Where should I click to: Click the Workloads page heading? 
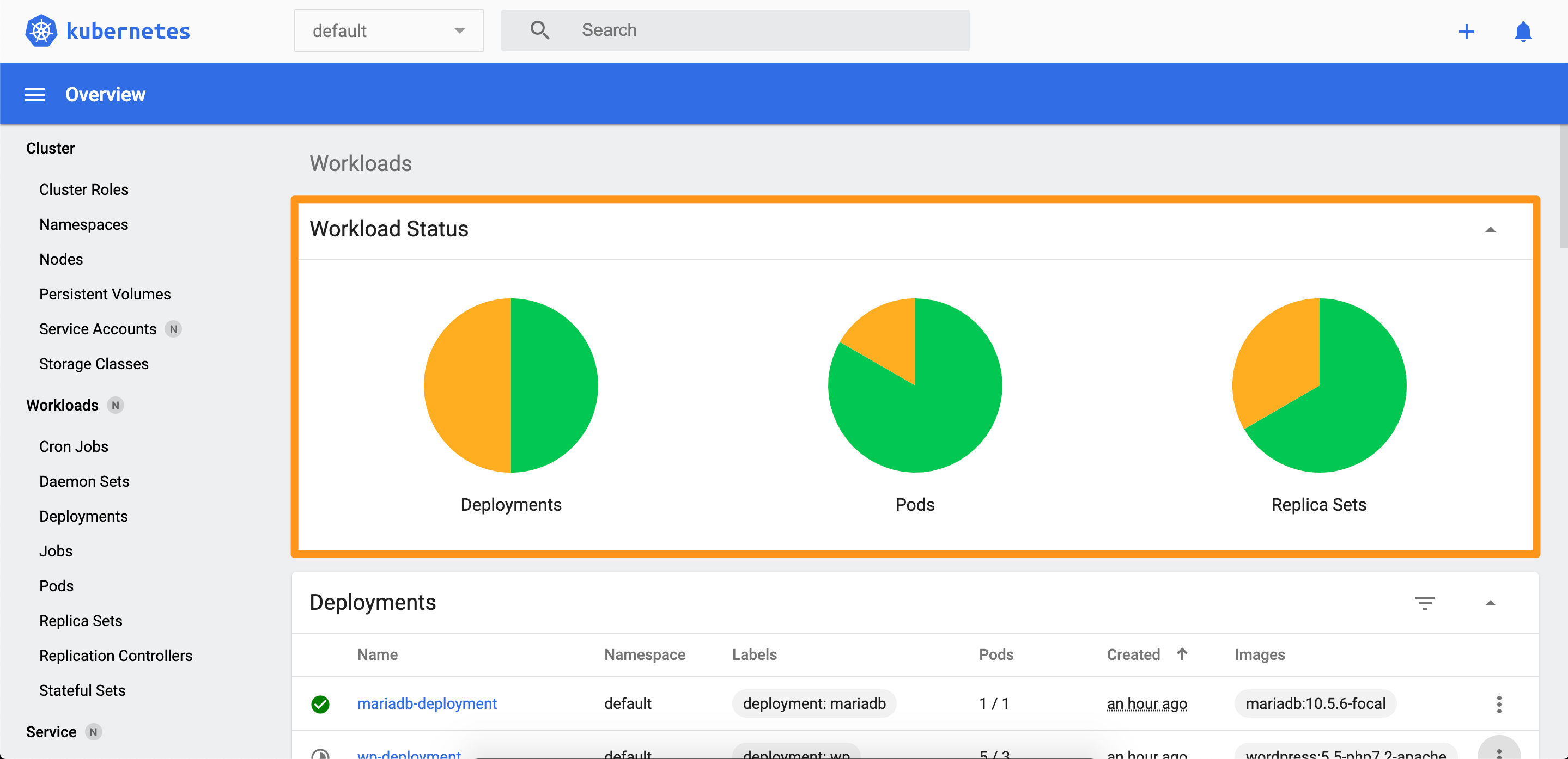point(360,163)
